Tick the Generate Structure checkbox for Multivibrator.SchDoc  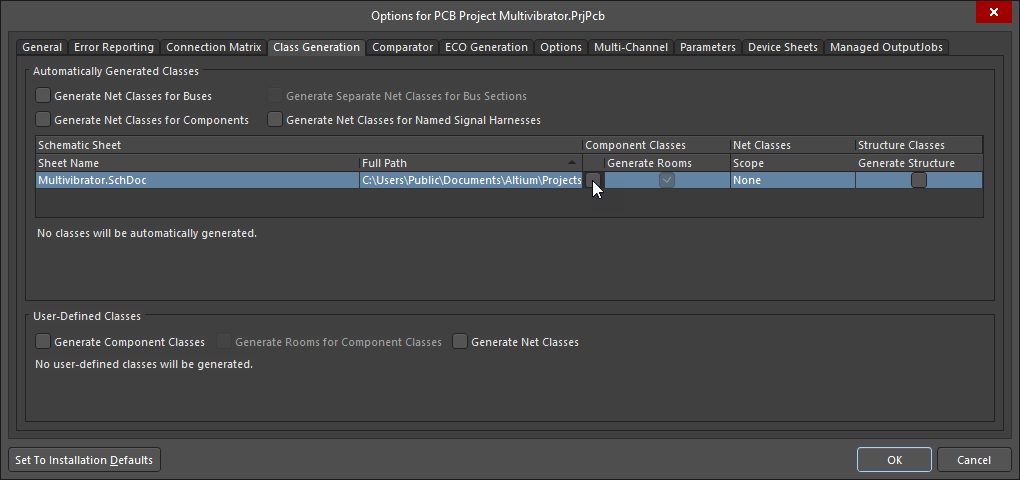click(918, 180)
